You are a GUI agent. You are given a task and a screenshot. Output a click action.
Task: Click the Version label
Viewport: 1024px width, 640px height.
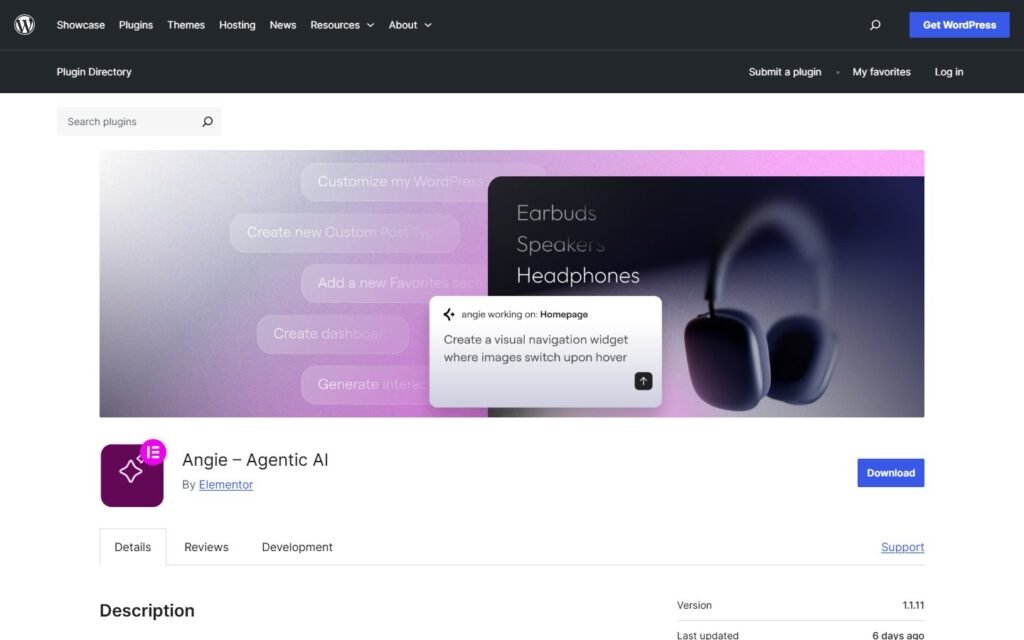694,605
